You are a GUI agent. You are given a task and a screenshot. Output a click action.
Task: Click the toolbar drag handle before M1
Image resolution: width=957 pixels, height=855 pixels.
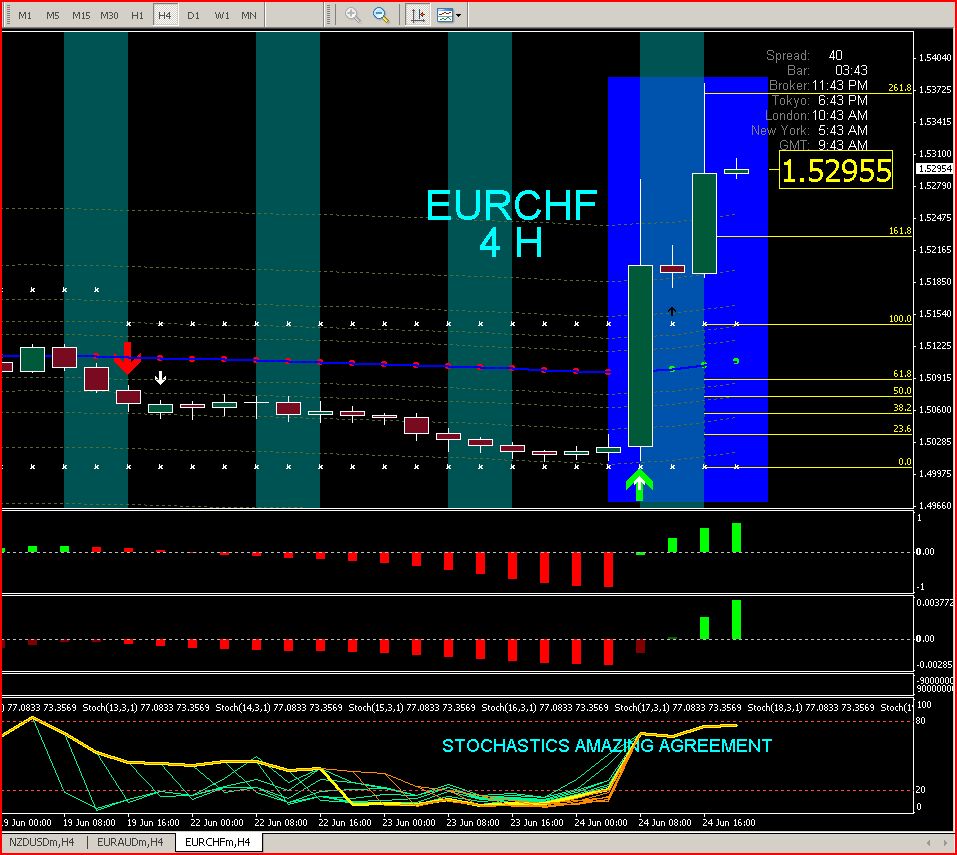click(7, 15)
